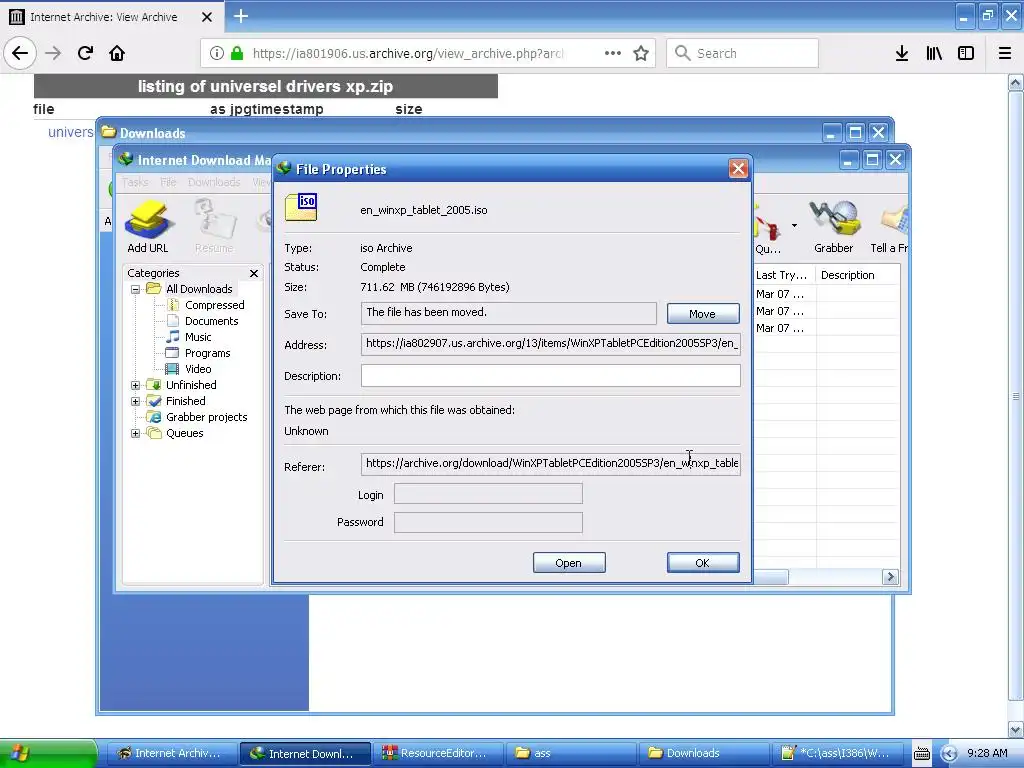Screen dimensions: 1024x768
Task: Bookmark this page with the star
Action: (641, 53)
